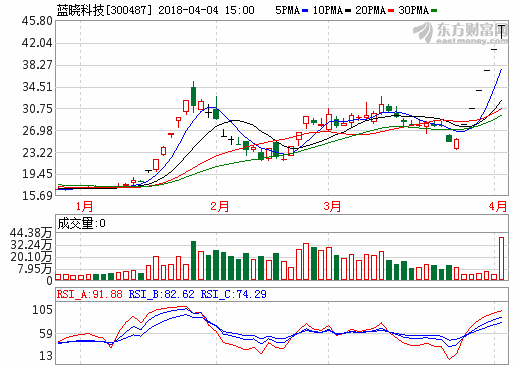Click the 44.38万 volume axis label
This screenshot has height=365, width=520.
point(31,233)
